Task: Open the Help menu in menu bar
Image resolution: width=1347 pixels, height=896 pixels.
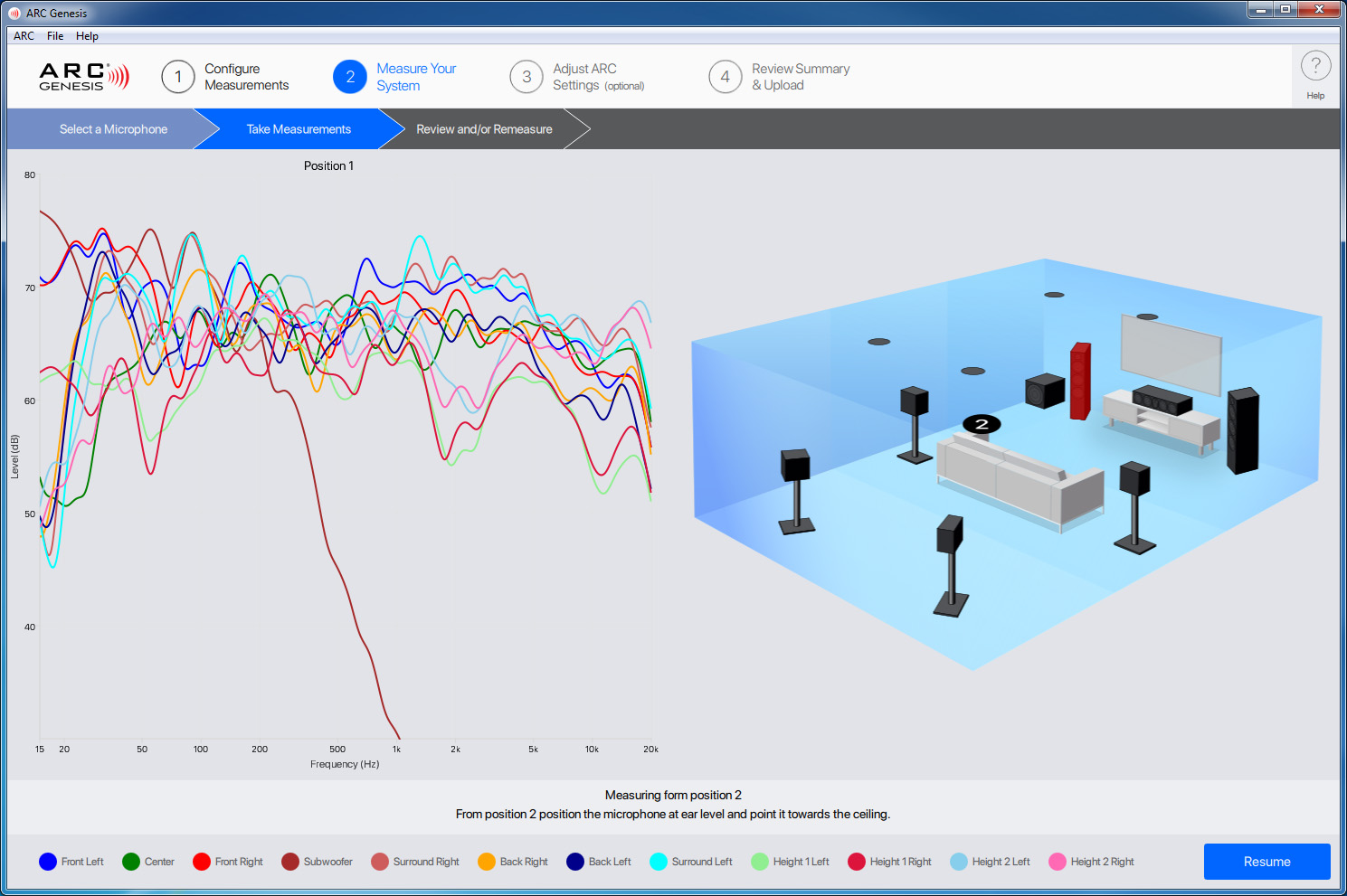Action: pyautogui.click(x=87, y=36)
